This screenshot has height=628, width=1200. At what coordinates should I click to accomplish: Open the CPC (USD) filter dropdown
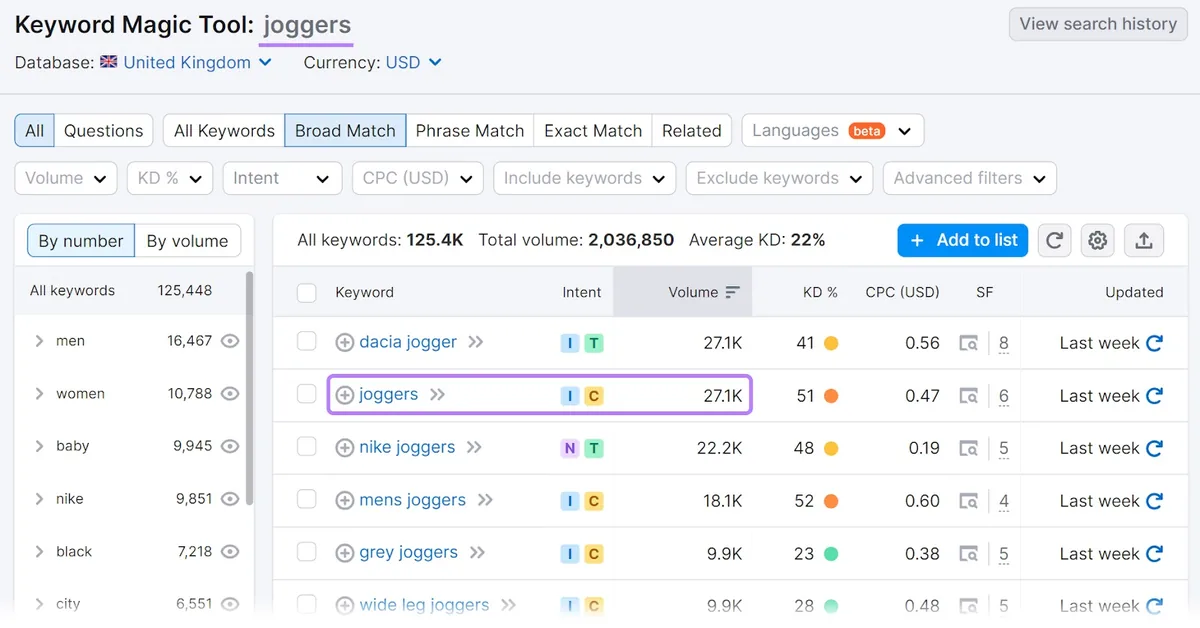[418, 178]
